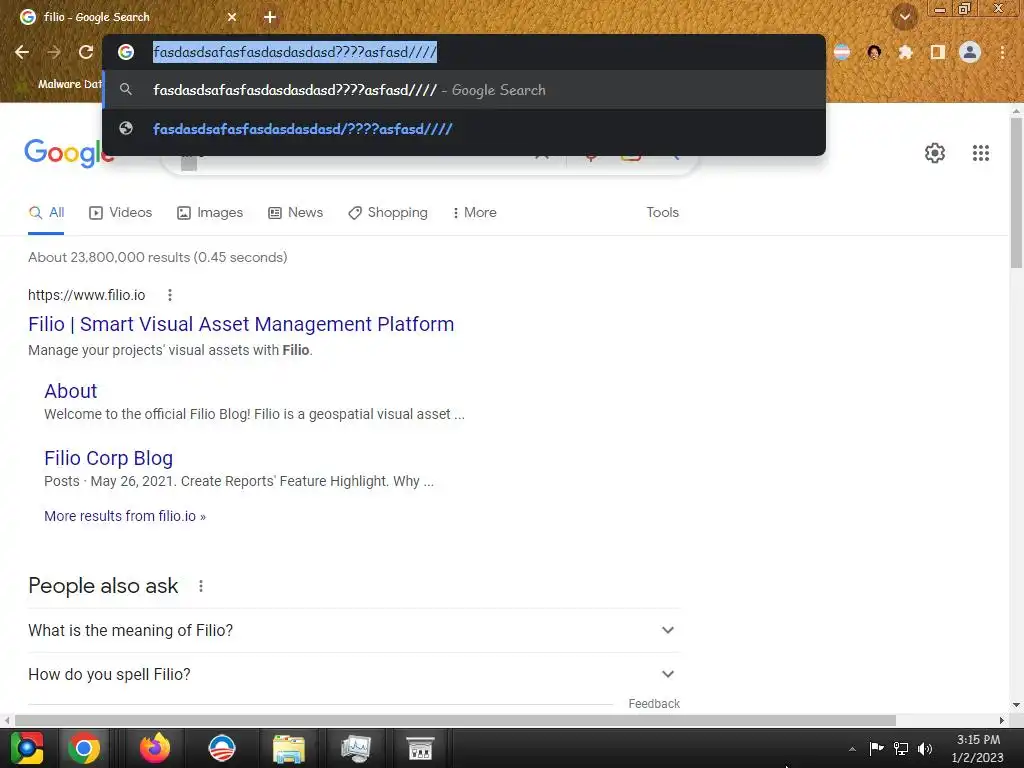Click the flag-striped extension icon

click(842, 52)
